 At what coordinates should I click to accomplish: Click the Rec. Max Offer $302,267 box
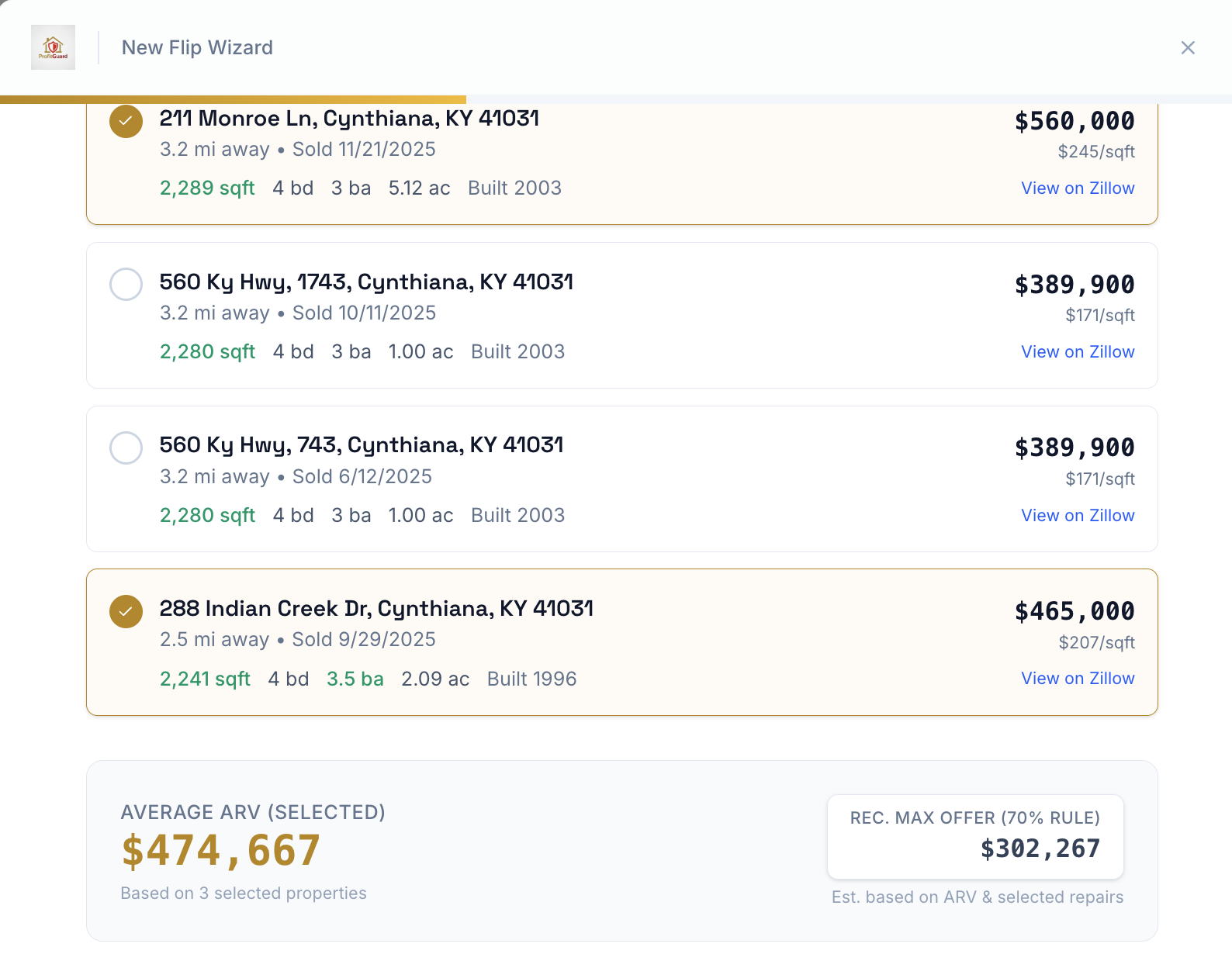(975, 837)
